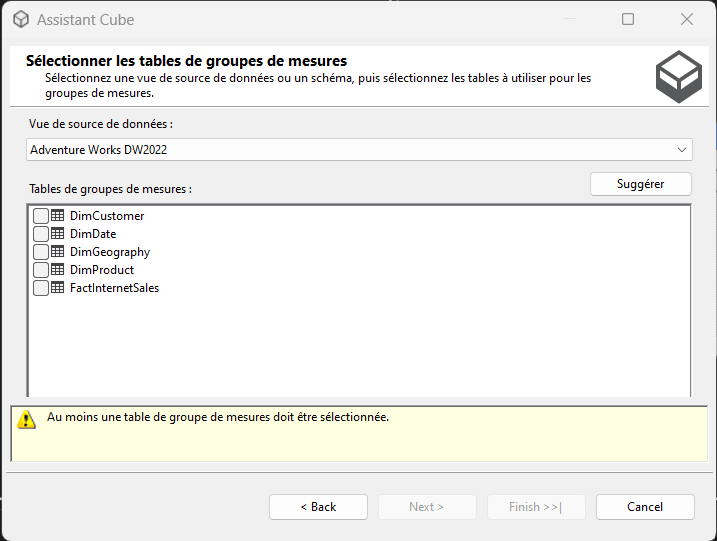Image resolution: width=717 pixels, height=541 pixels.
Task: Click the 'Au moins une table' warning message
Action: coord(218,417)
